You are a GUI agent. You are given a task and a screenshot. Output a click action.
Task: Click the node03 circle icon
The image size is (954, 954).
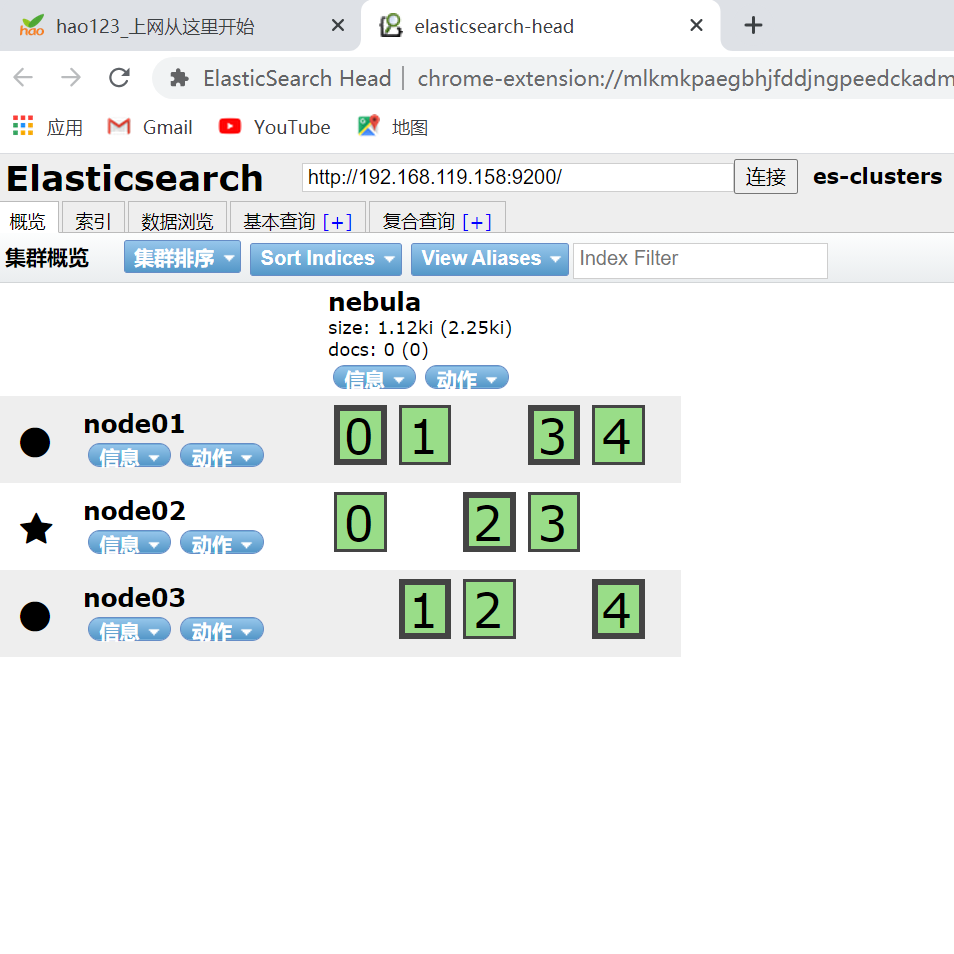35,616
